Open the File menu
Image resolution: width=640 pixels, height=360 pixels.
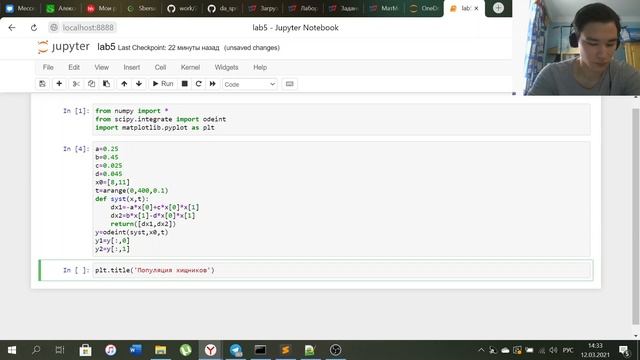pyautogui.click(x=48, y=67)
